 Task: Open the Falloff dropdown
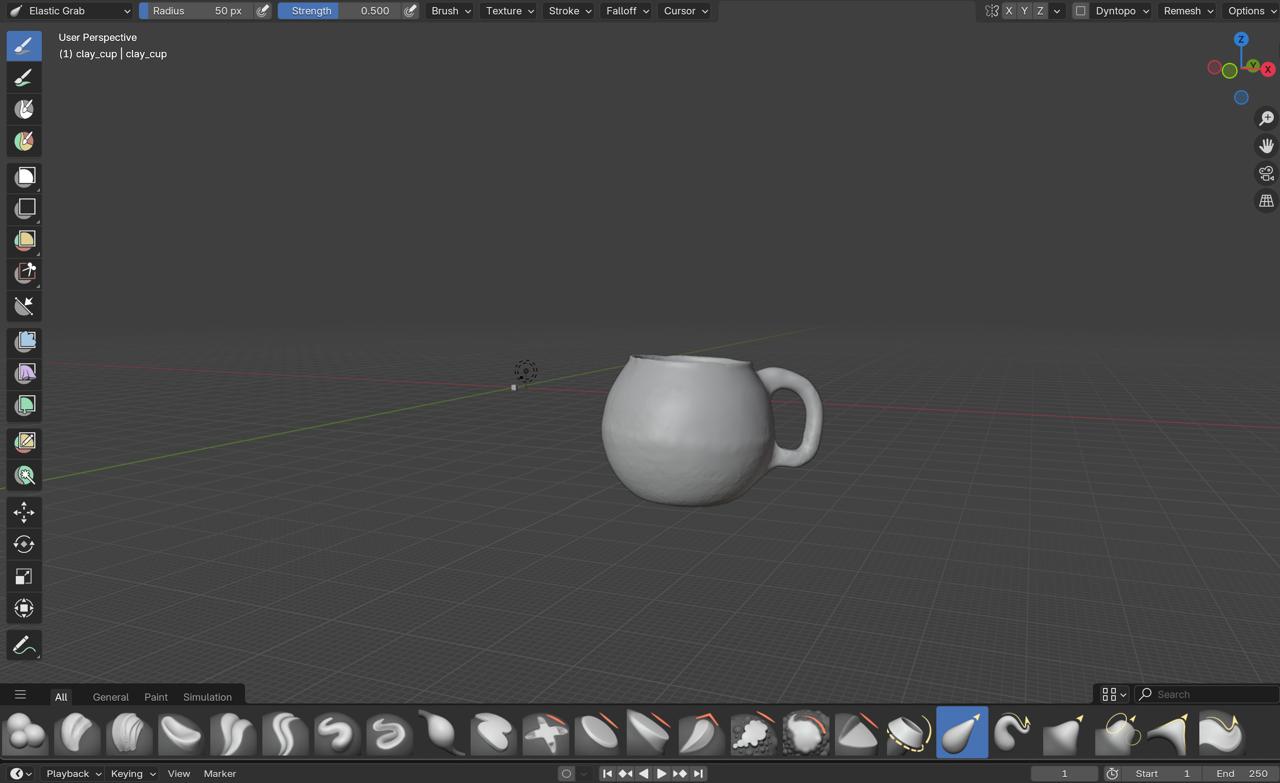click(627, 11)
